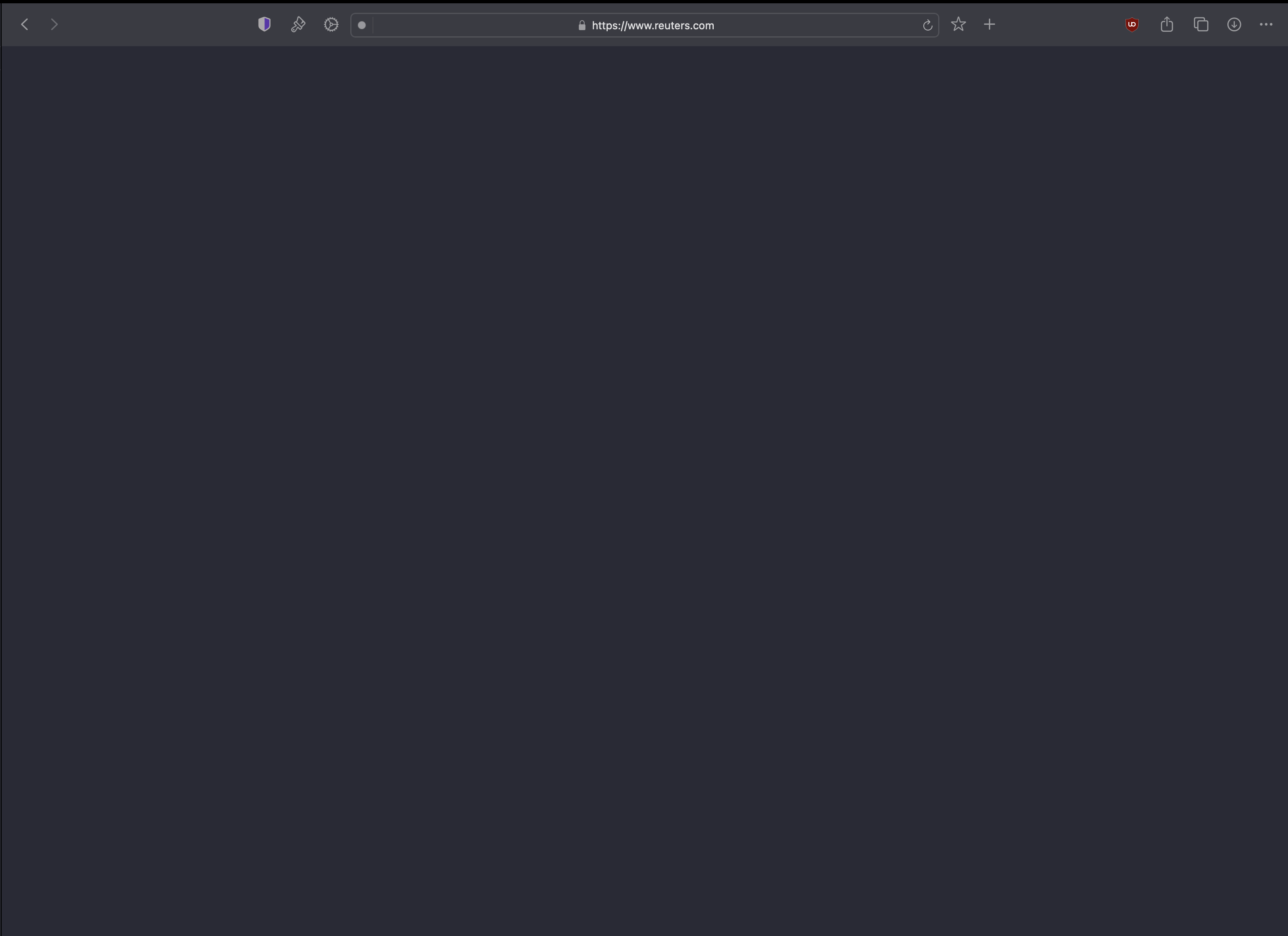Click empty address bar area left of padlock

[472, 26]
